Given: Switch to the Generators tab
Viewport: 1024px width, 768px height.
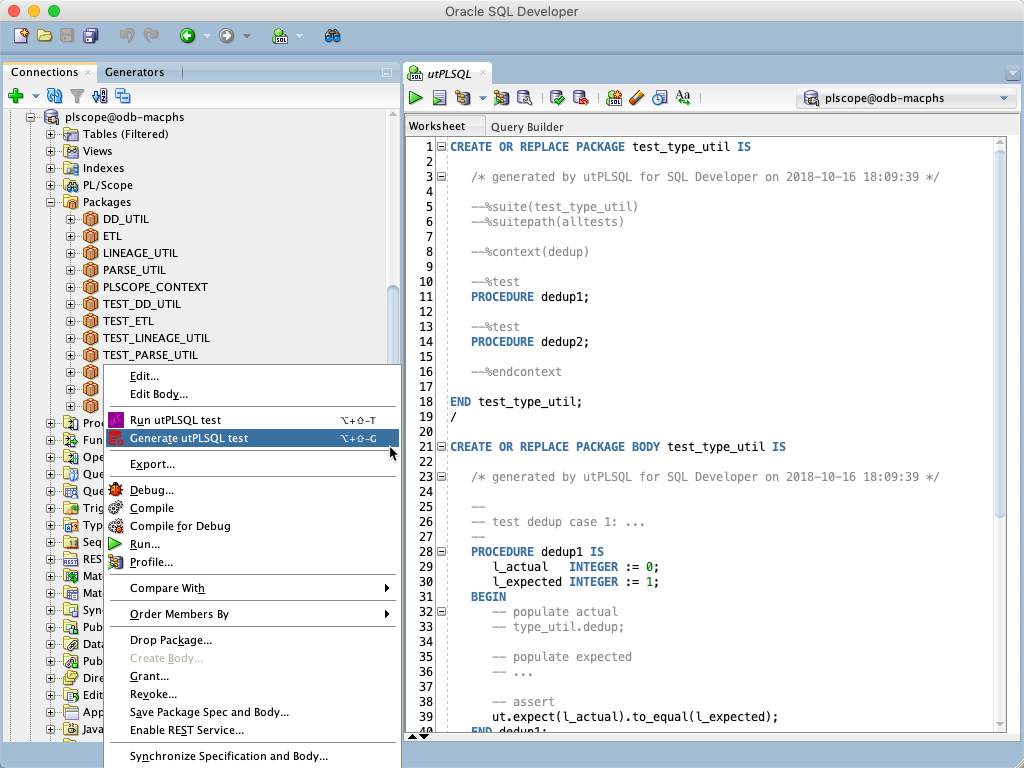Looking at the screenshot, I should coord(137,72).
